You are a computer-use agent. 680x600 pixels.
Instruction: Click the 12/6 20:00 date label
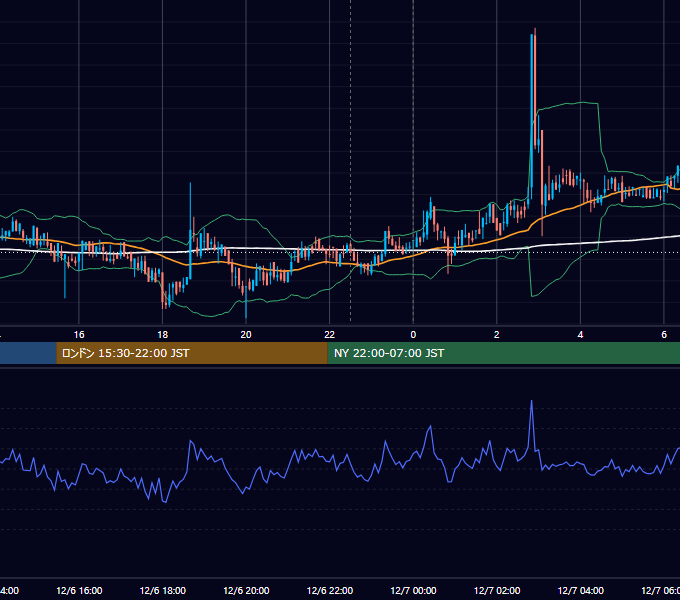pyautogui.click(x=246, y=591)
